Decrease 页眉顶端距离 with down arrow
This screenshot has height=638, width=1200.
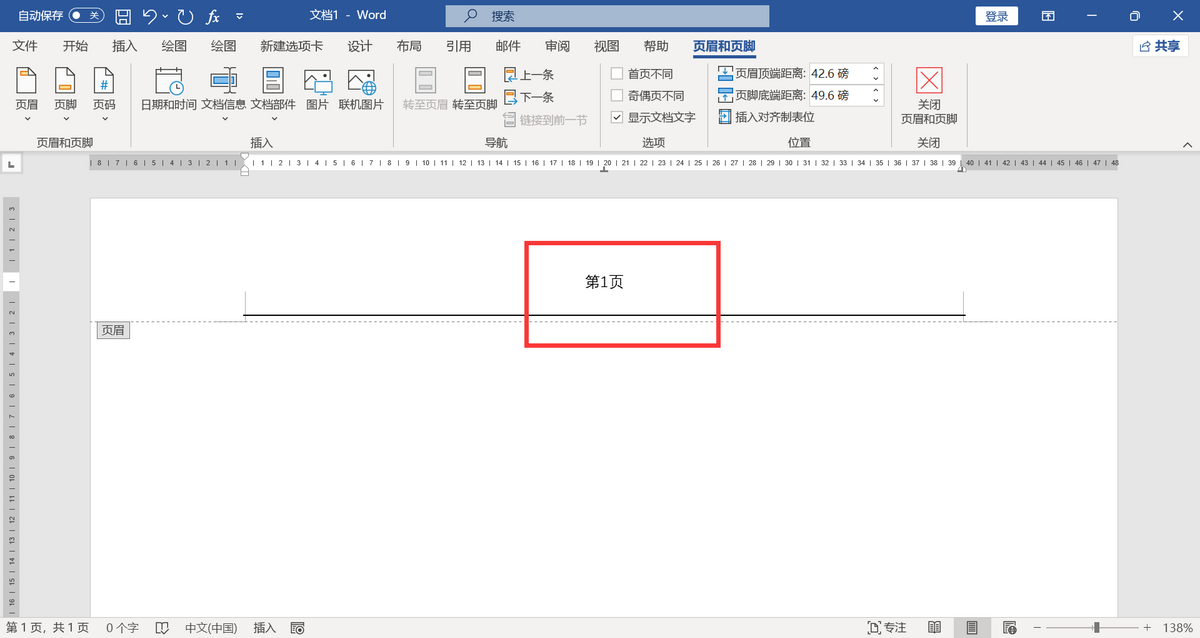pyautogui.click(x=876, y=79)
